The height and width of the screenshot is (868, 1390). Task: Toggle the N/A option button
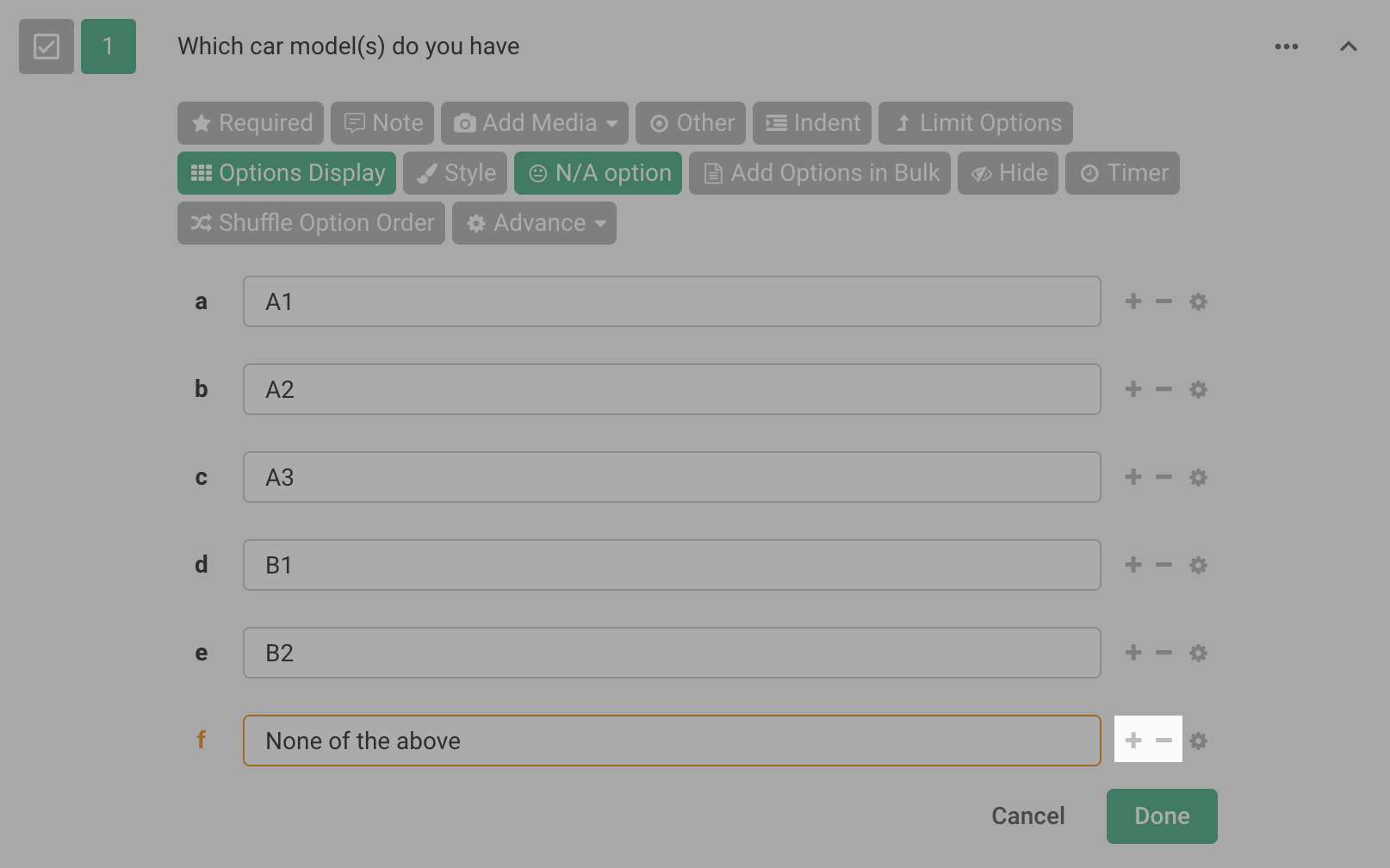(x=598, y=173)
